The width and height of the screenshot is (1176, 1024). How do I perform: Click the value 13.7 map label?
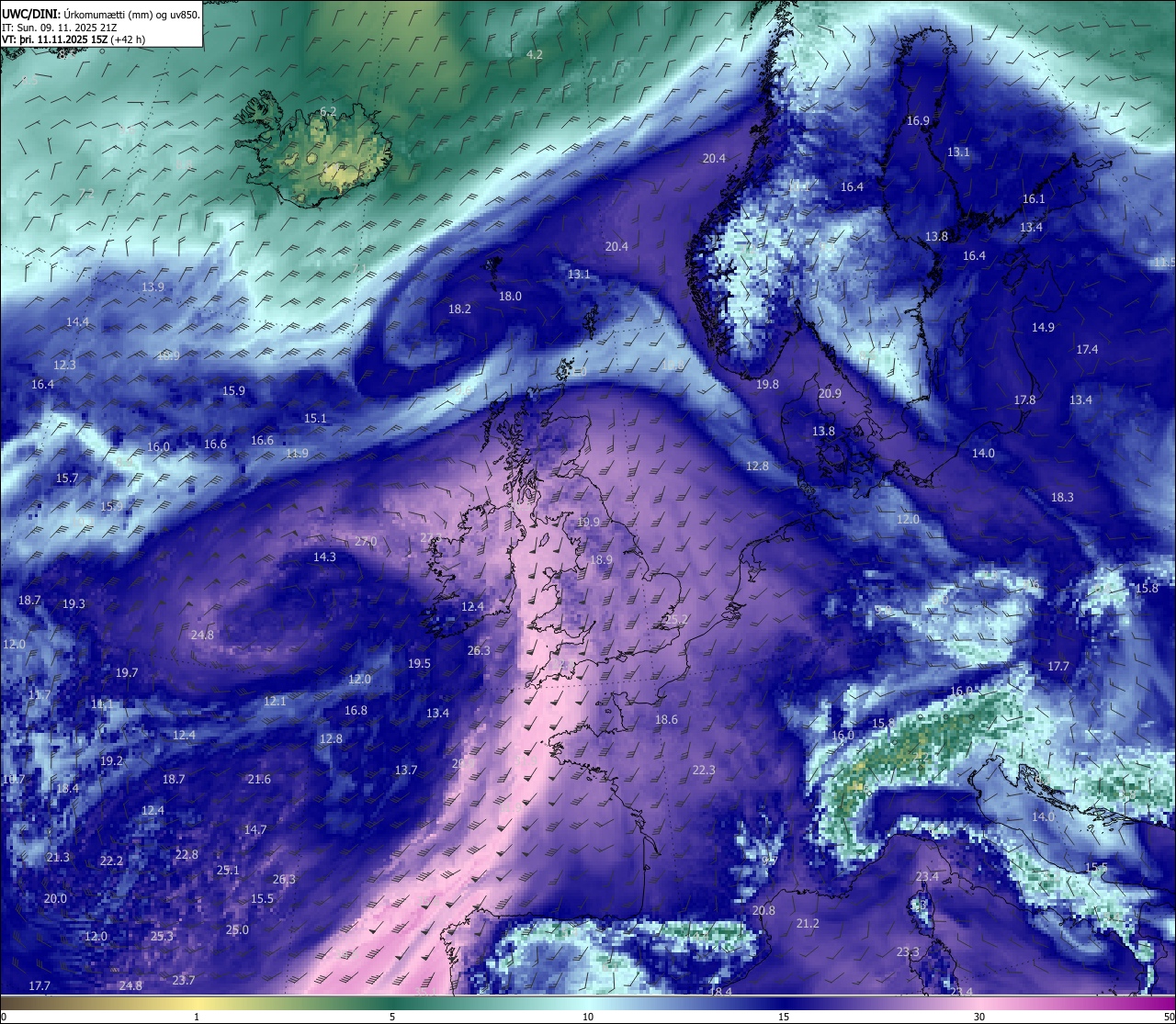[x=406, y=770]
